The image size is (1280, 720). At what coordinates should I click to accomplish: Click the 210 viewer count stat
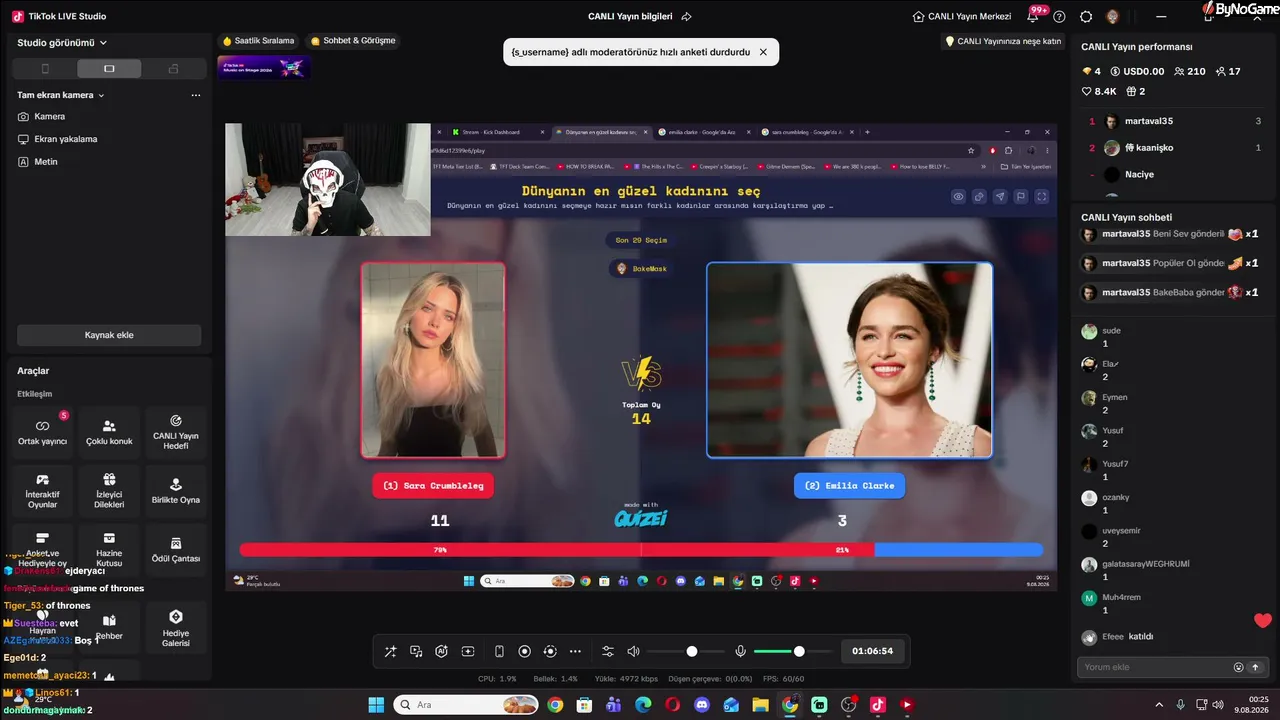pos(1190,72)
